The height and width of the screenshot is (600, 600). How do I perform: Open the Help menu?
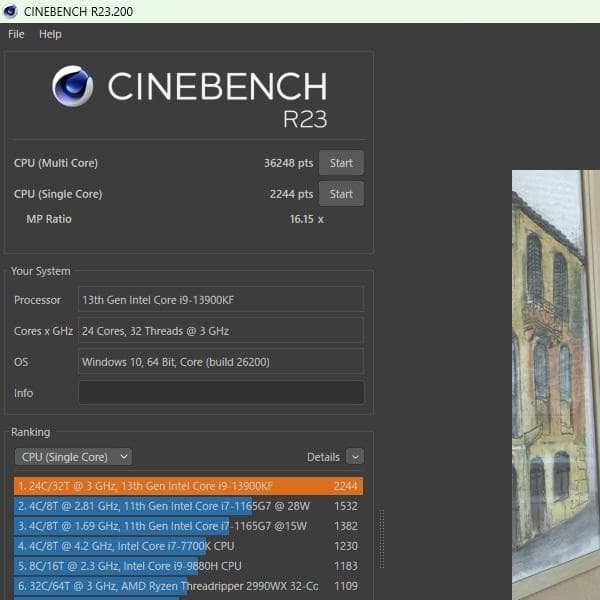coord(50,34)
